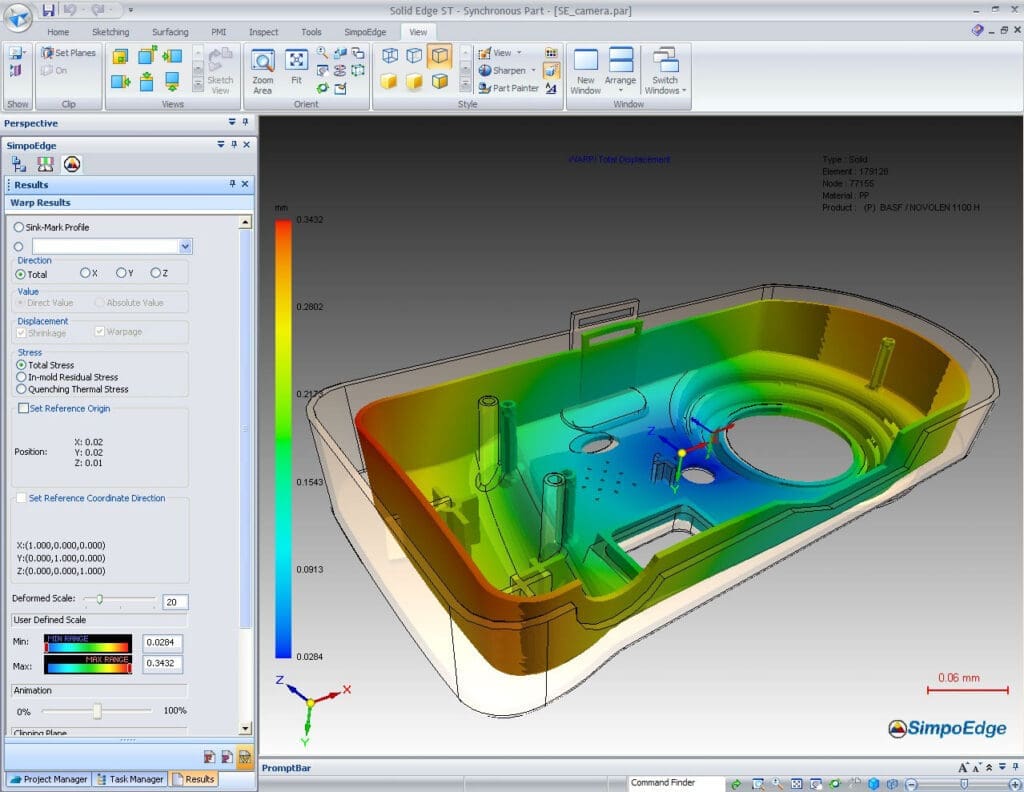Open the Task Manager tab
1024x792 pixels.
130,779
